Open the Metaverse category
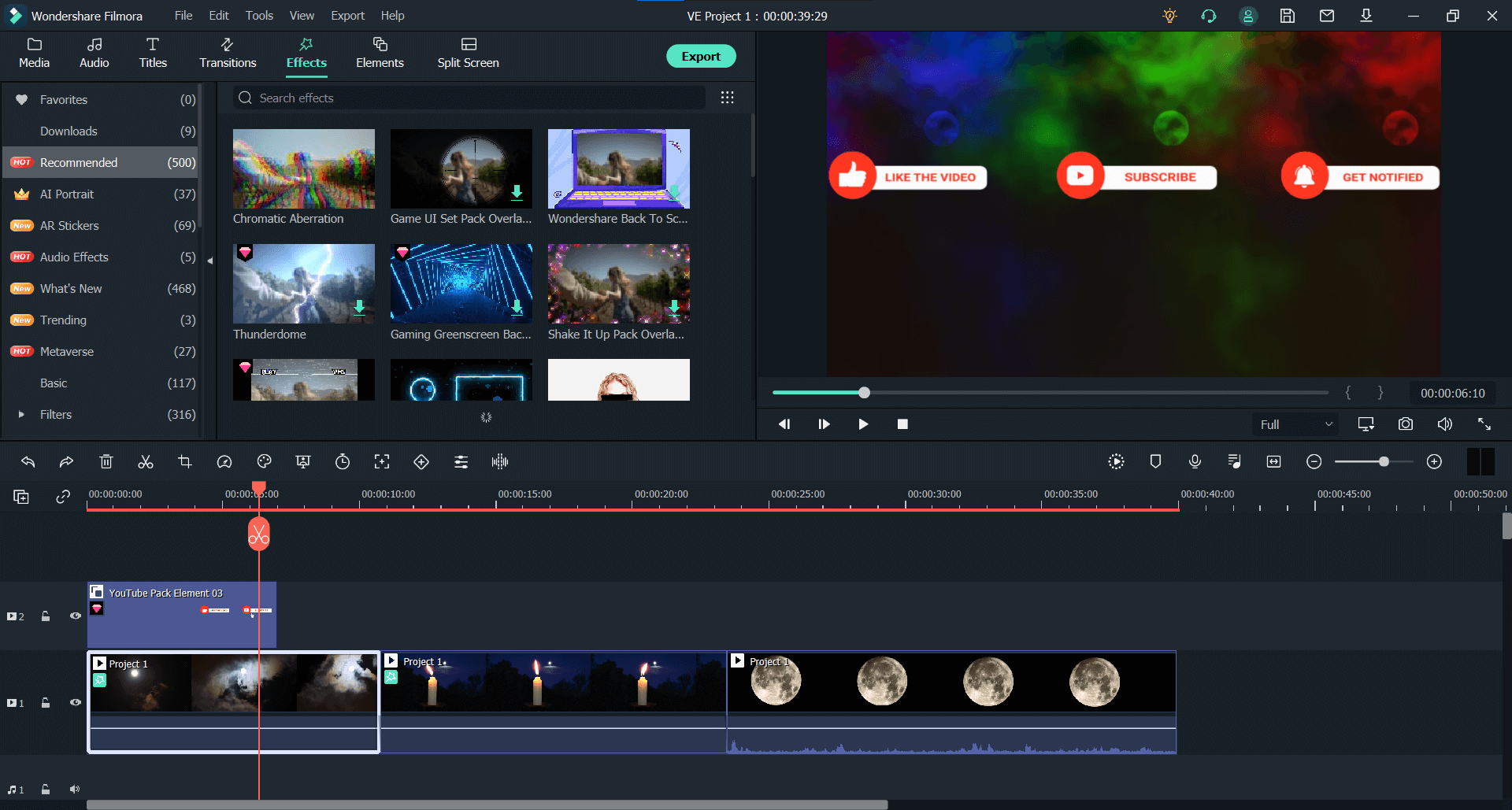 click(100, 351)
